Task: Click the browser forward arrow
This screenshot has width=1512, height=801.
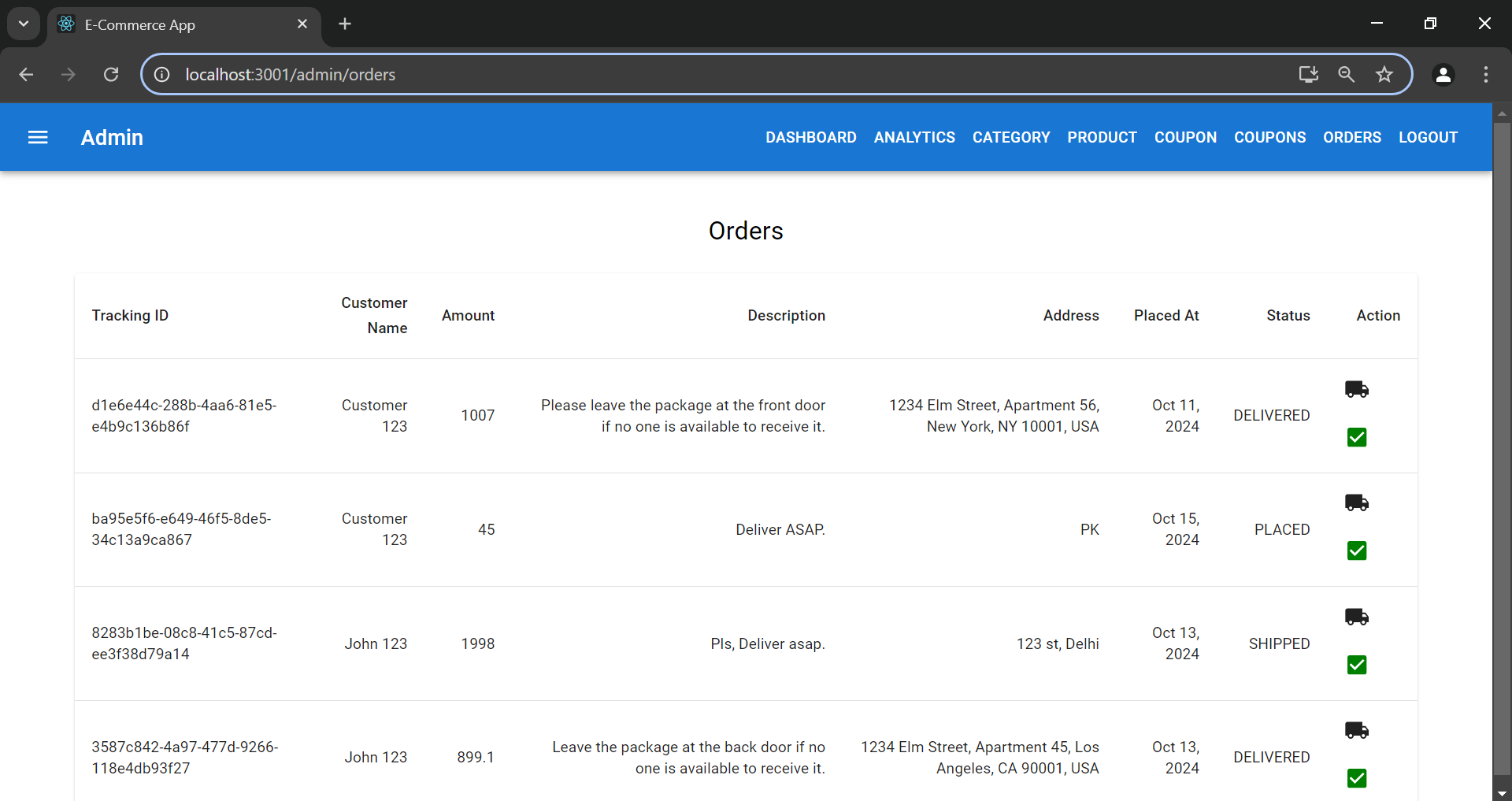Action: pos(69,74)
